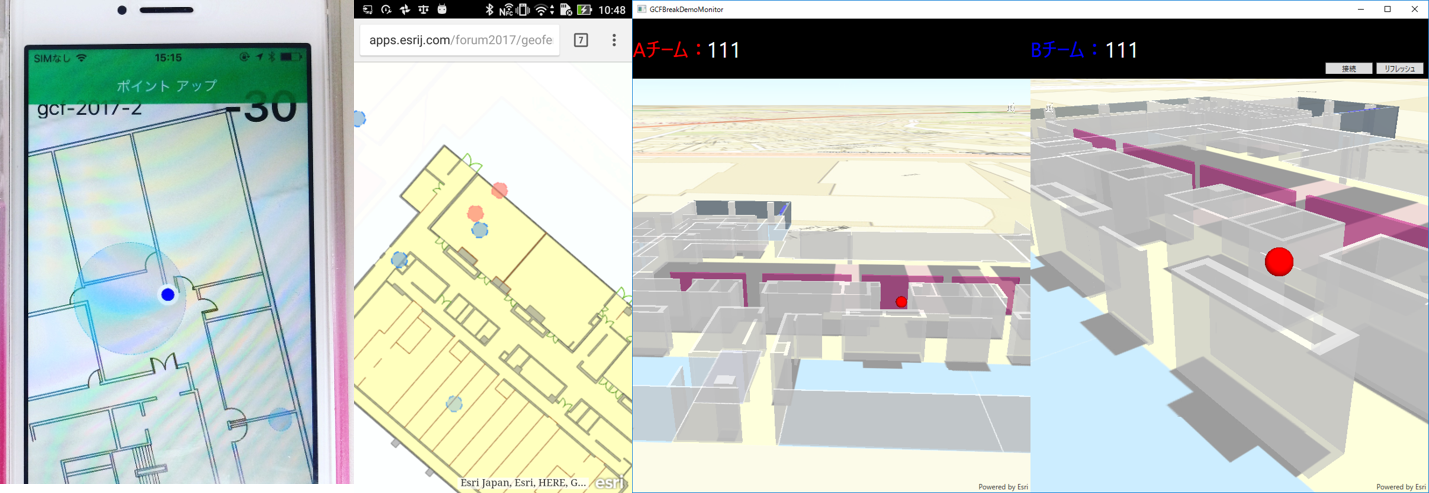The height and width of the screenshot is (493, 1429).
Task: Select the red sphere in the A team 3D view
Action: 901,302
